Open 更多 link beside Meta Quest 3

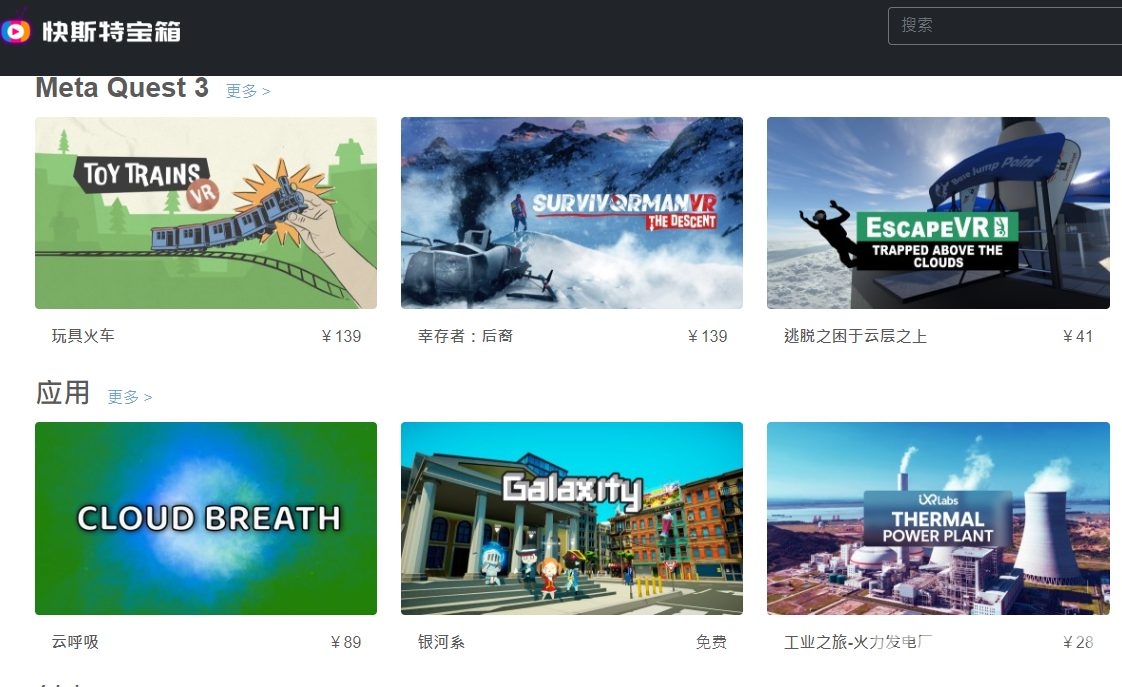click(248, 91)
